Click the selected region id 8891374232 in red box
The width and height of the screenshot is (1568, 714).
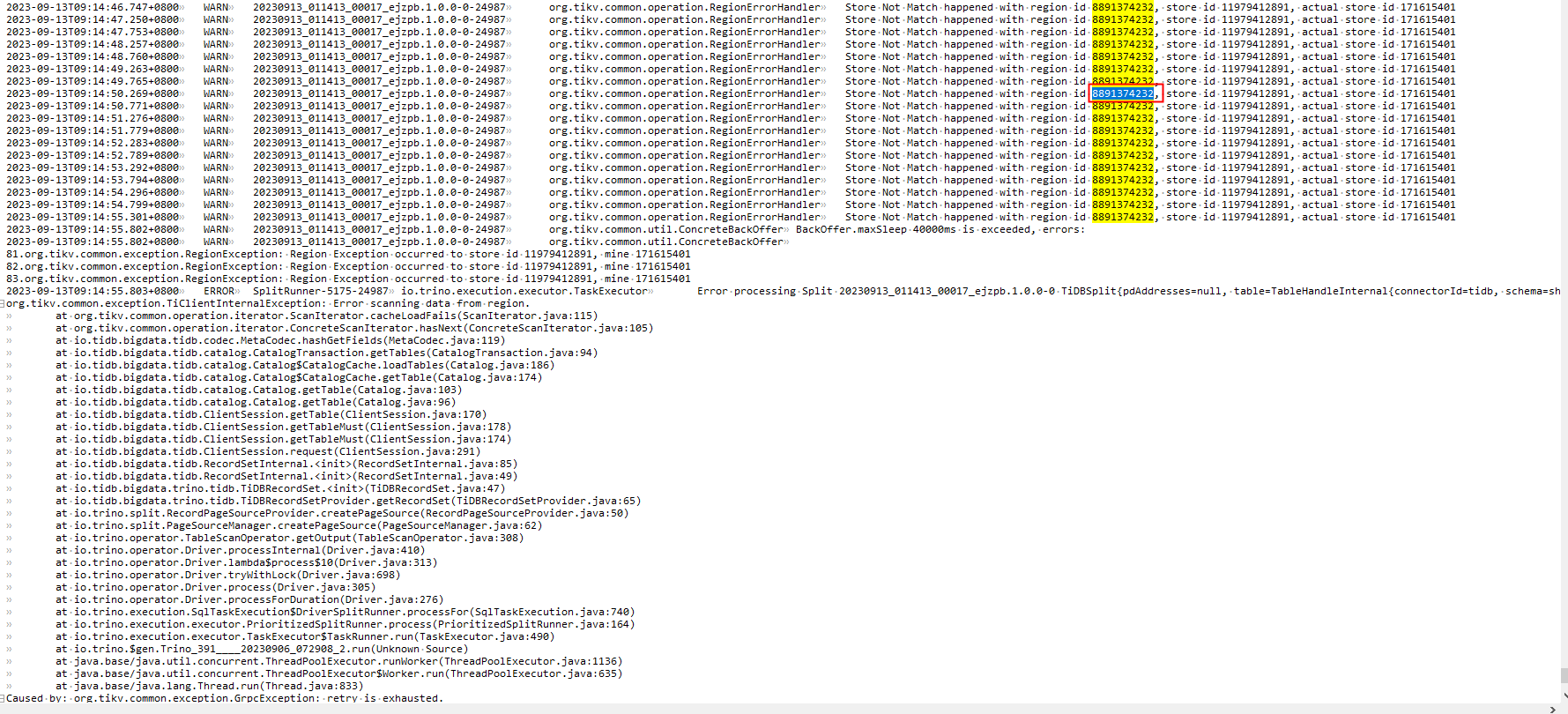coord(1122,93)
